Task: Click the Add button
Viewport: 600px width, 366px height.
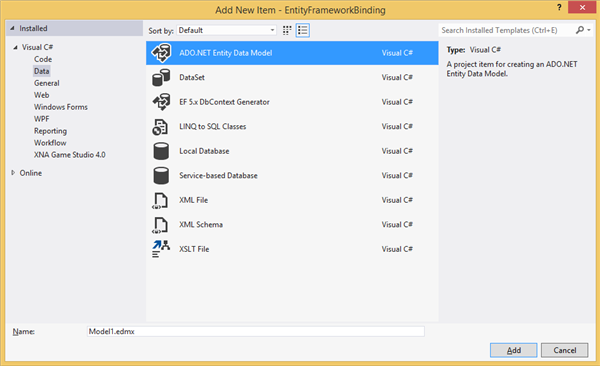Action: click(514, 350)
